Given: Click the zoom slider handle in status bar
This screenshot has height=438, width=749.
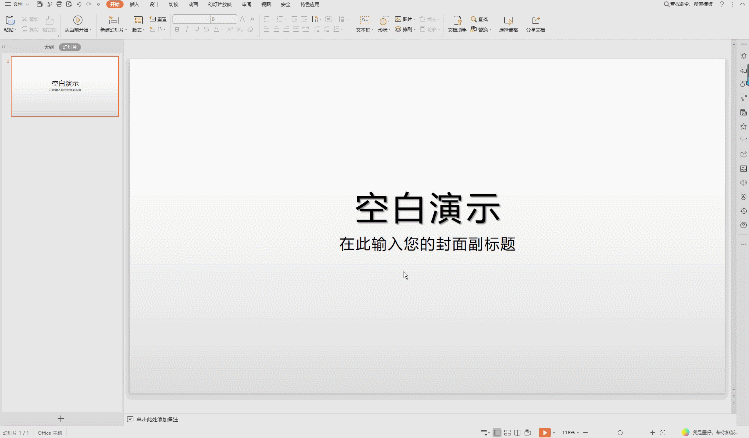Looking at the screenshot, I should click(620, 432).
